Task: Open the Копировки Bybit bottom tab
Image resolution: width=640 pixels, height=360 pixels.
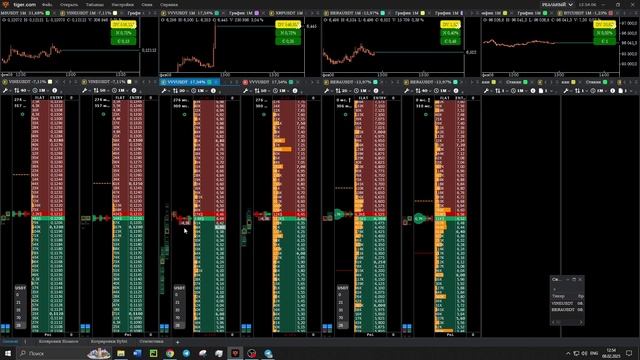Action: [109, 341]
